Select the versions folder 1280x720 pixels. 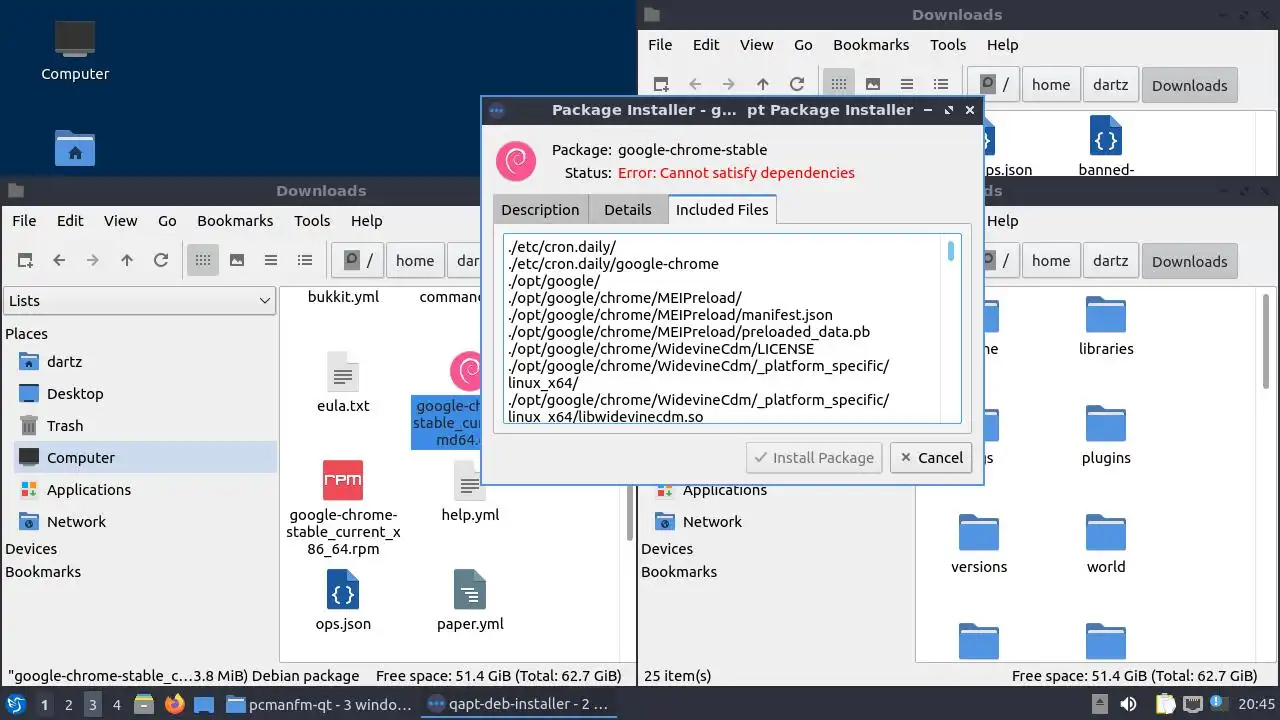[979, 533]
